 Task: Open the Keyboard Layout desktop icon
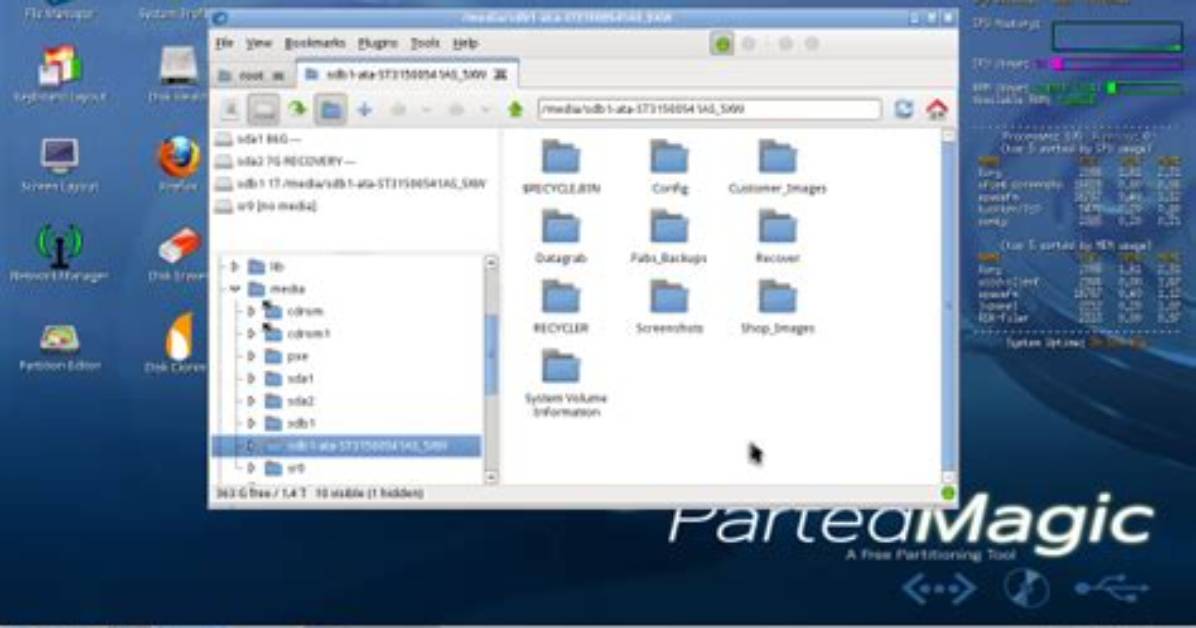59,75
